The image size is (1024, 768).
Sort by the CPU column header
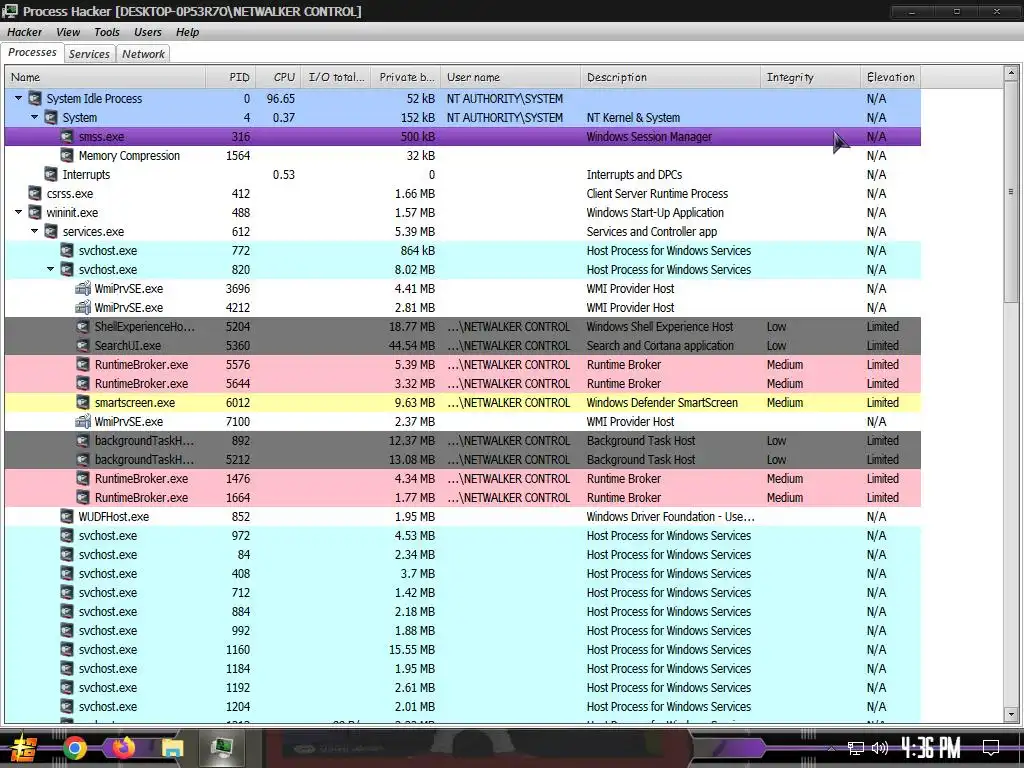(x=278, y=77)
